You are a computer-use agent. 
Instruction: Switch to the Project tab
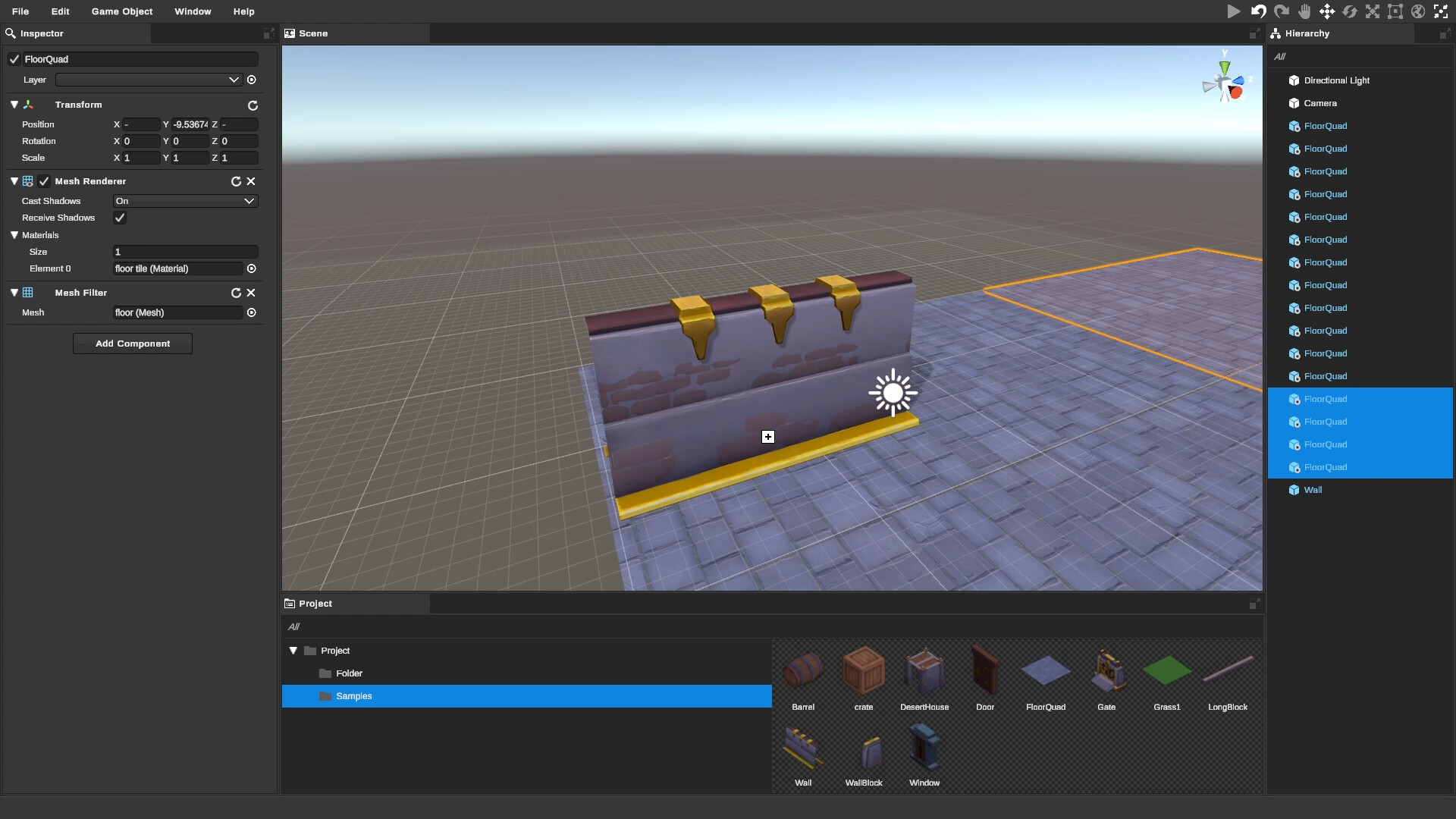tap(315, 603)
